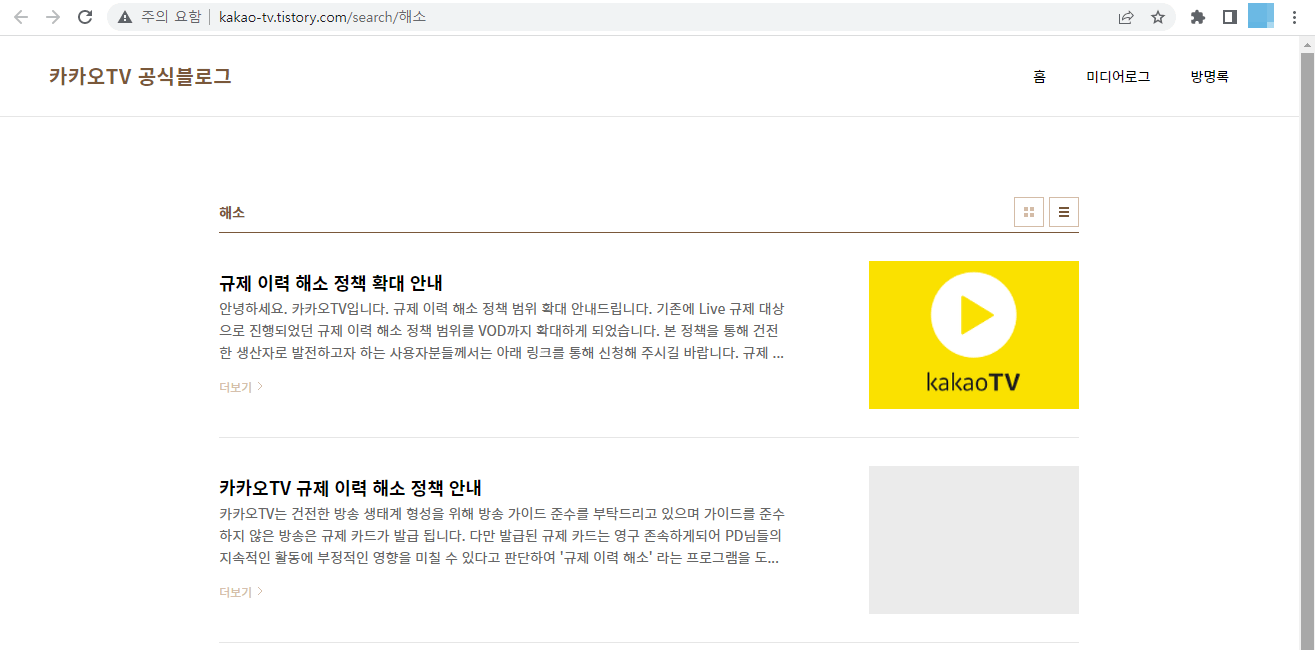Click the kakaoTV video thumbnail image
The height and width of the screenshot is (650, 1315).
click(973, 334)
